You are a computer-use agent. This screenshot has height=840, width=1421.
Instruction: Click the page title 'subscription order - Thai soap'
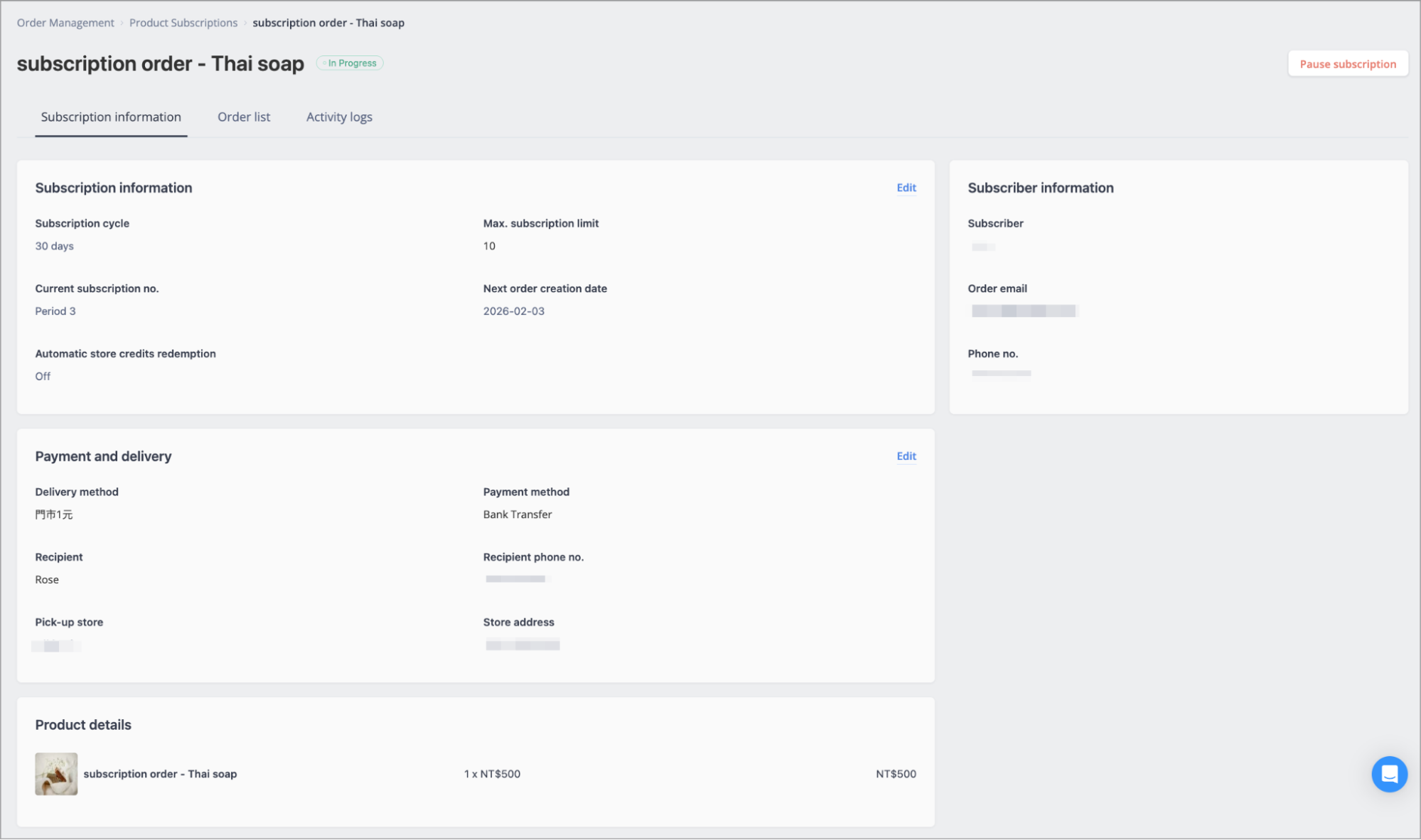pyautogui.click(x=161, y=63)
